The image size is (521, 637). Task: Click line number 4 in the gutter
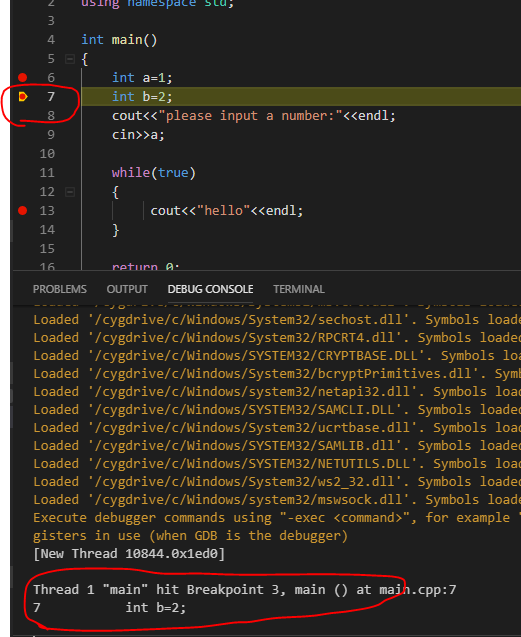51,40
